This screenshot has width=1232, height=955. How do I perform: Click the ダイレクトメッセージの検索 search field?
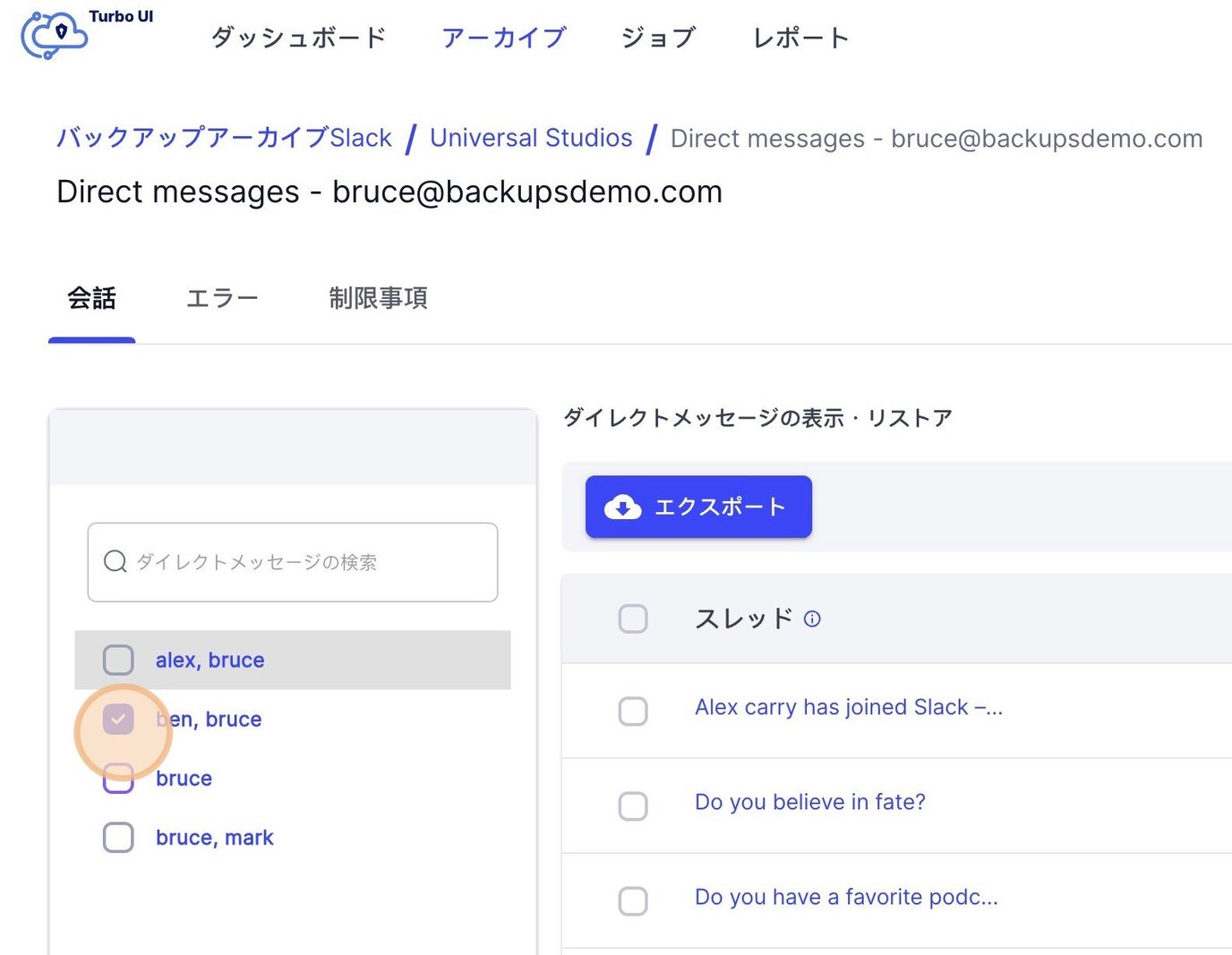pos(293,562)
